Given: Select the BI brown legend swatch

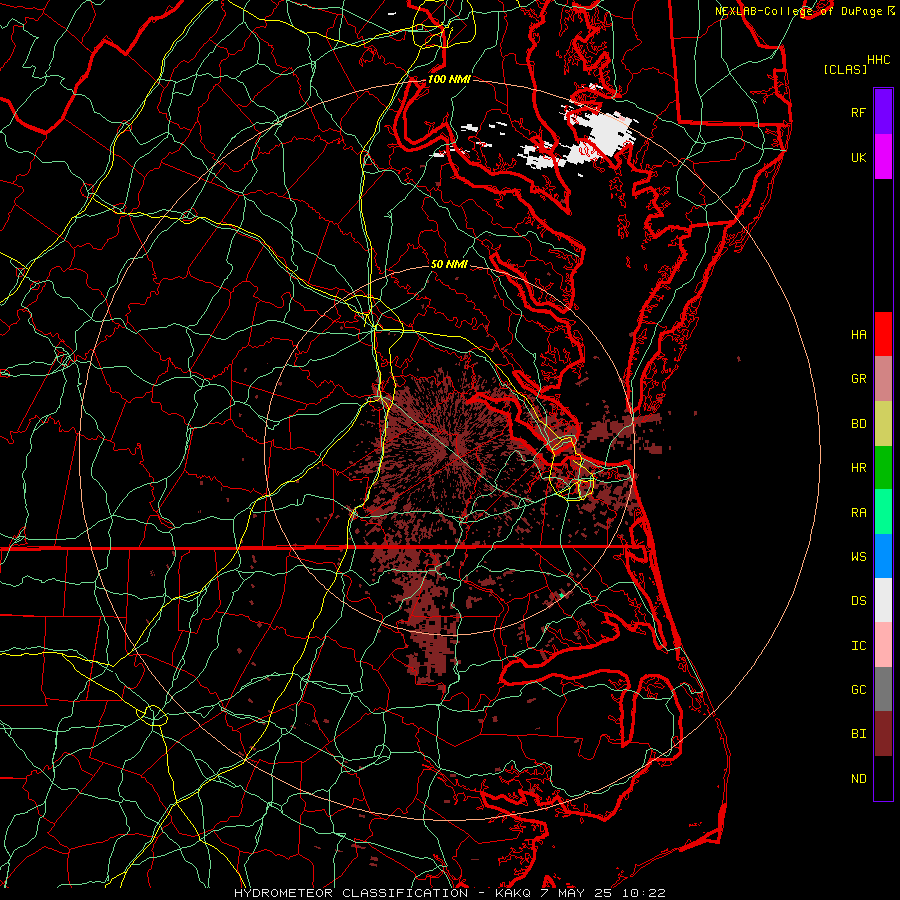Looking at the screenshot, I should click(883, 734).
